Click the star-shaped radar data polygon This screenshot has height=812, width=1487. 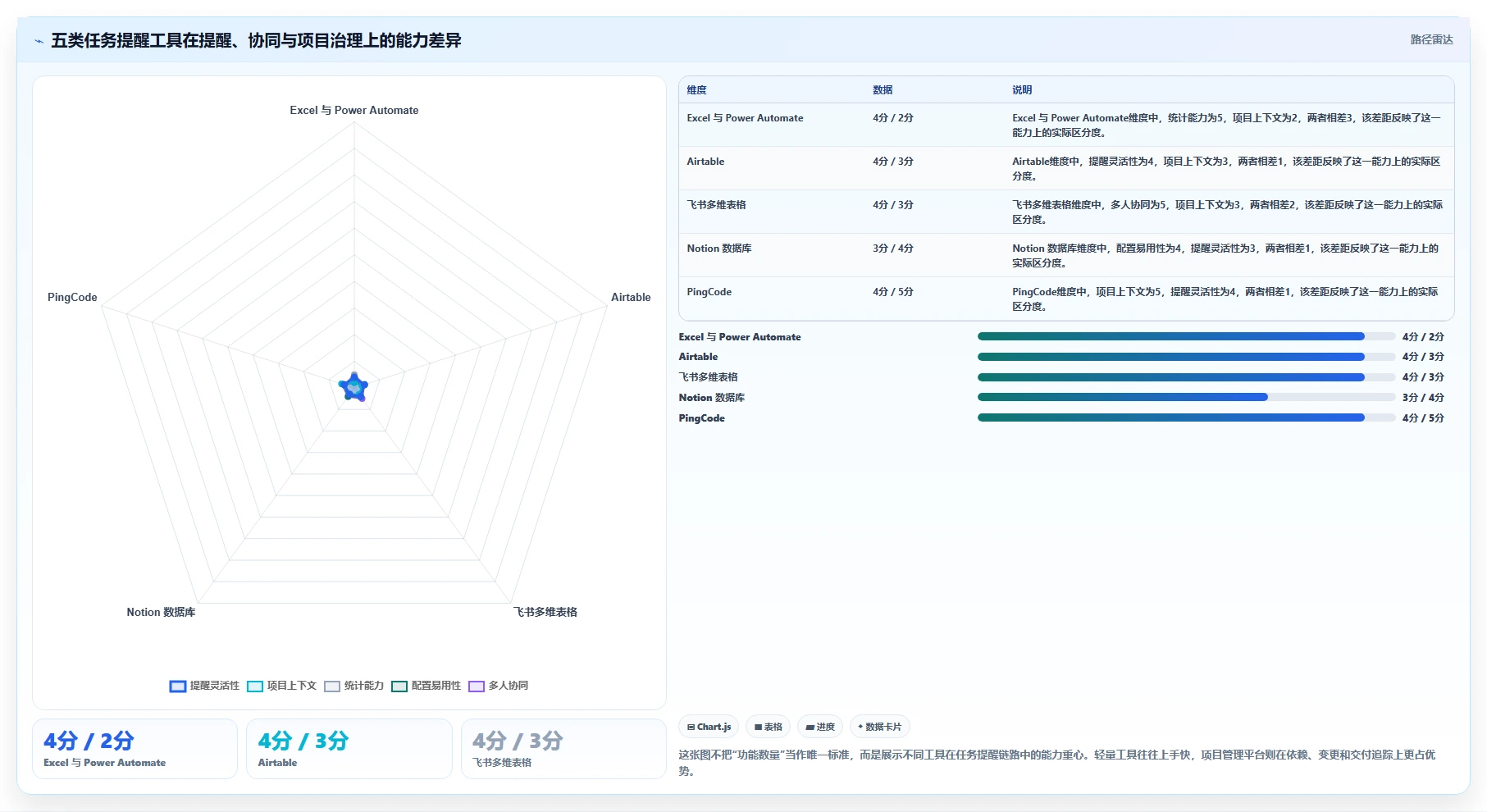[x=354, y=387]
